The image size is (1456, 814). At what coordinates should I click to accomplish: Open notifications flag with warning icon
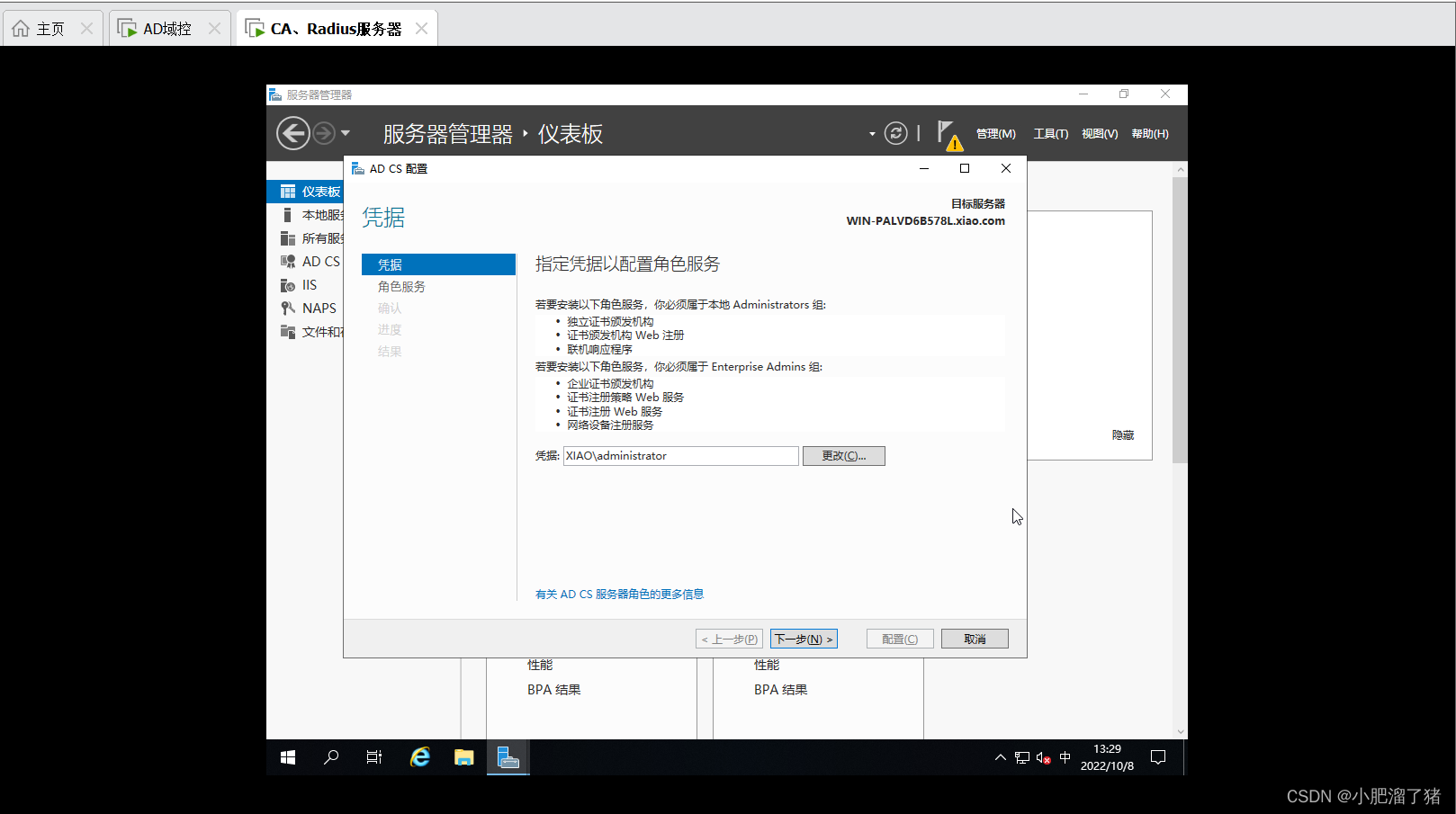[949, 135]
